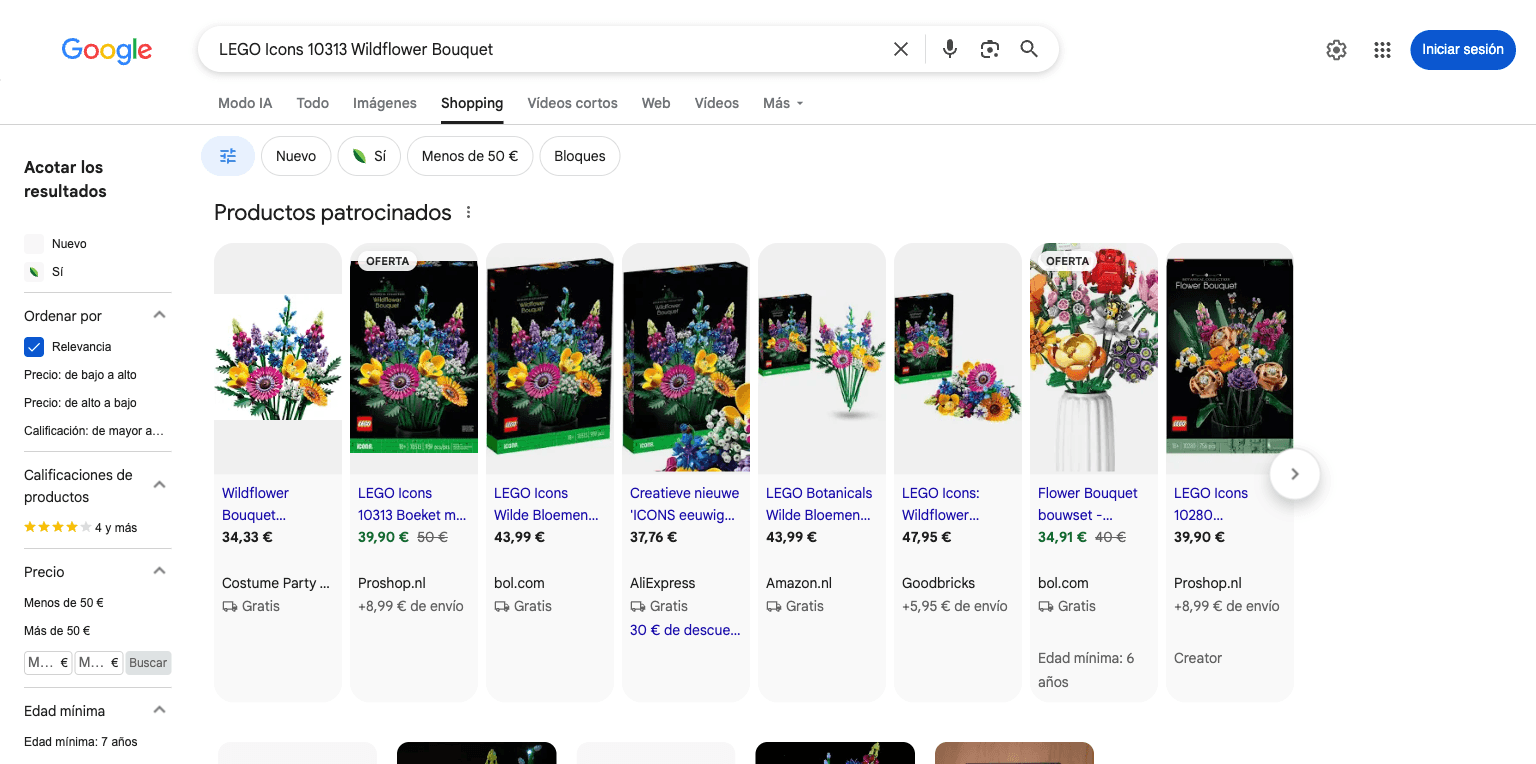Open the Más dropdown menu
The height and width of the screenshot is (764, 1536).
pos(783,103)
